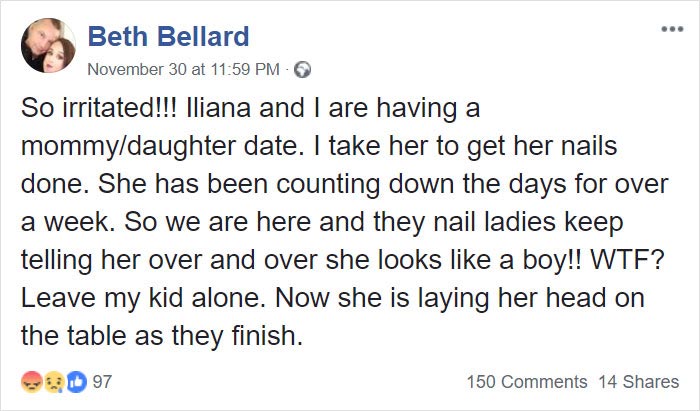Show who reacted via the 97 count
Image resolution: width=700 pixels, height=411 pixels.
point(101,381)
